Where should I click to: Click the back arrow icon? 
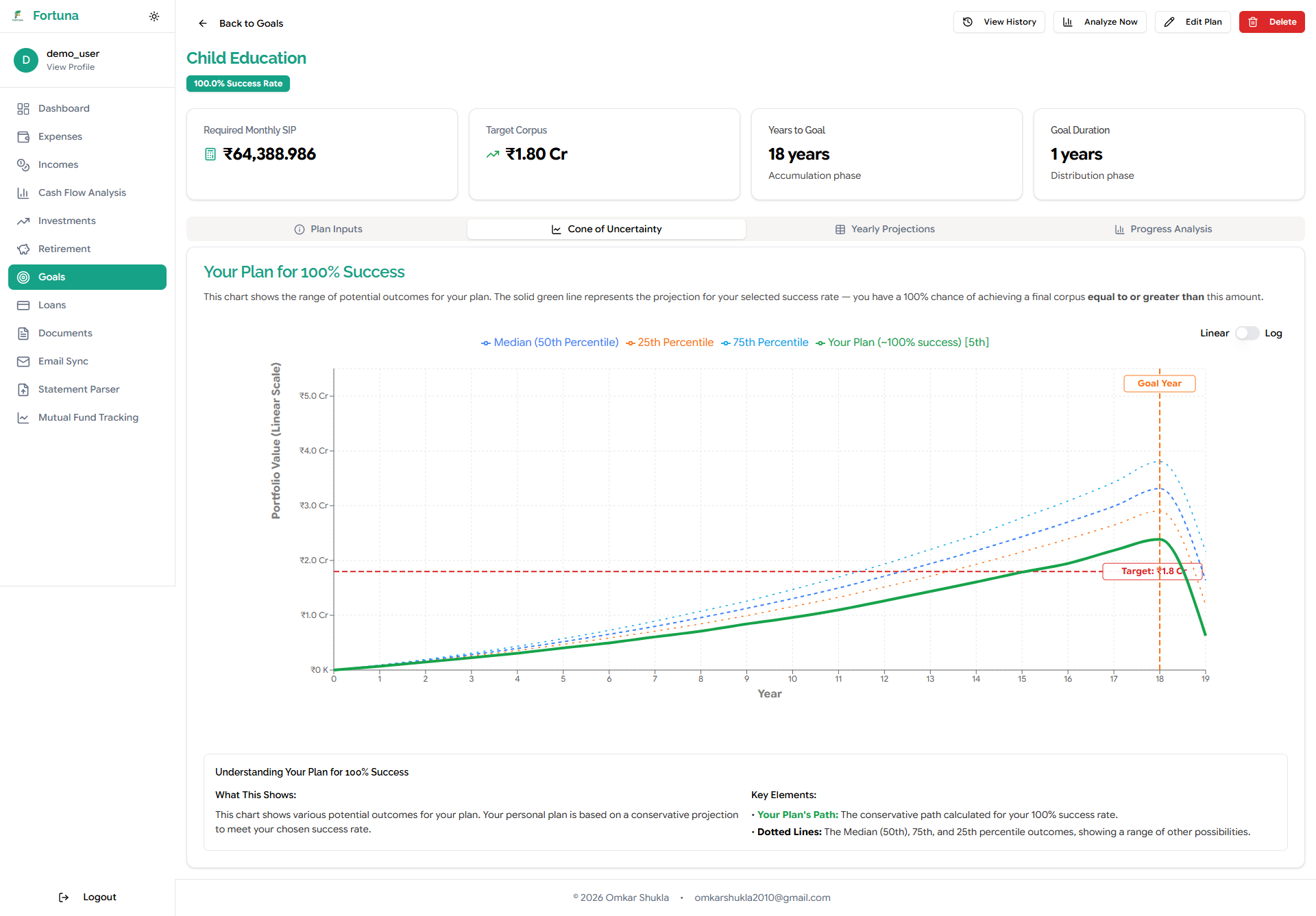(203, 23)
